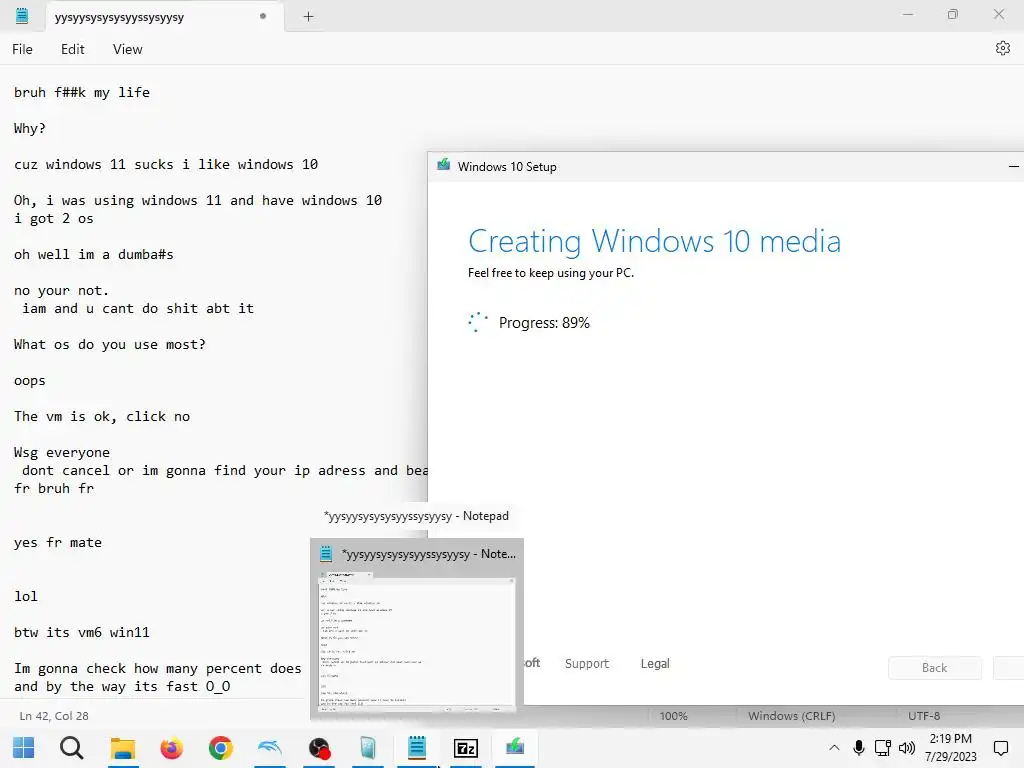Minimize the Windows 10 Setup window
Screen dimensions: 1024x768
point(1013,167)
